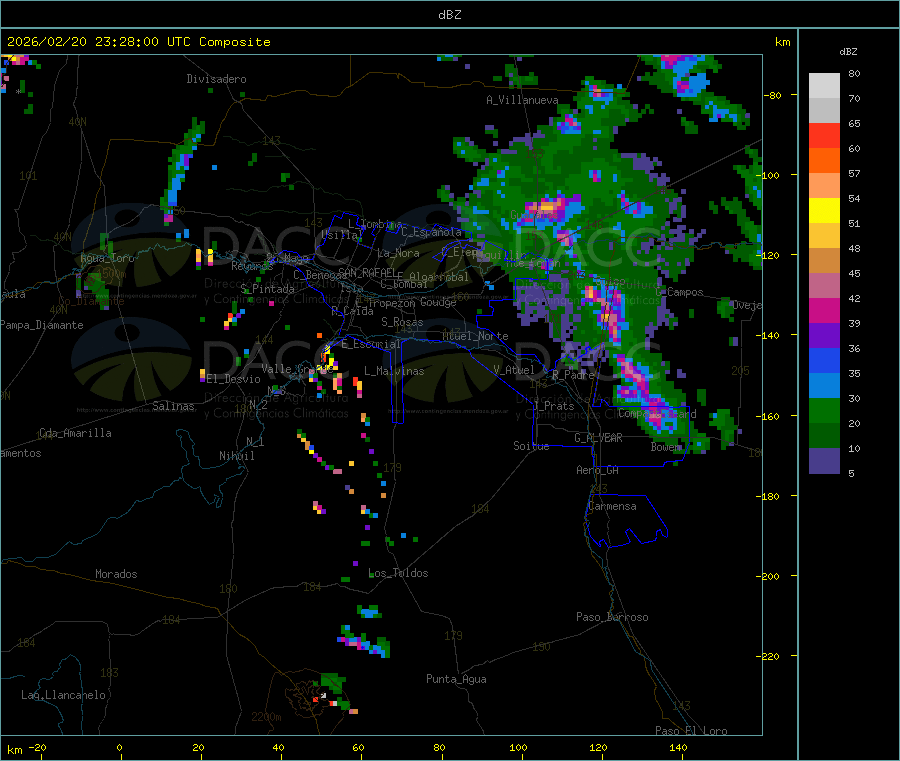The image size is (900, 761).
Task: Click the C_Campos map label
Action: (680, 292)
